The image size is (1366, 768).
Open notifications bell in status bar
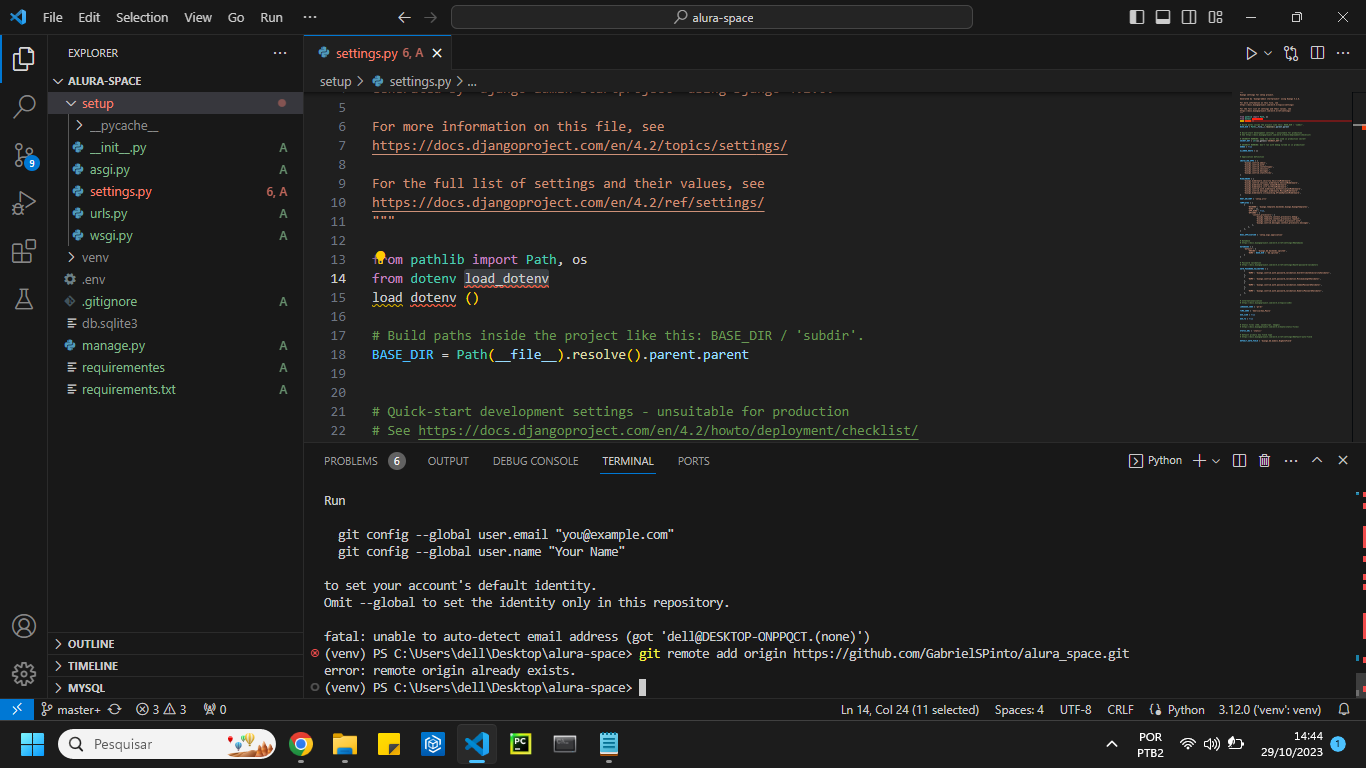pos(1343,709)
